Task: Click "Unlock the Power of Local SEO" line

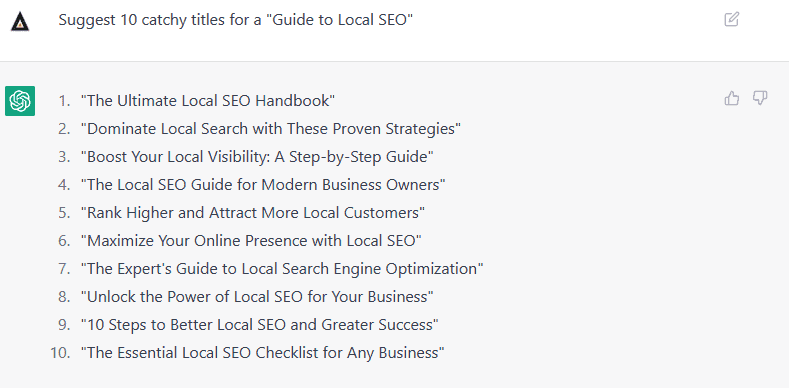Action: (257, 297)
